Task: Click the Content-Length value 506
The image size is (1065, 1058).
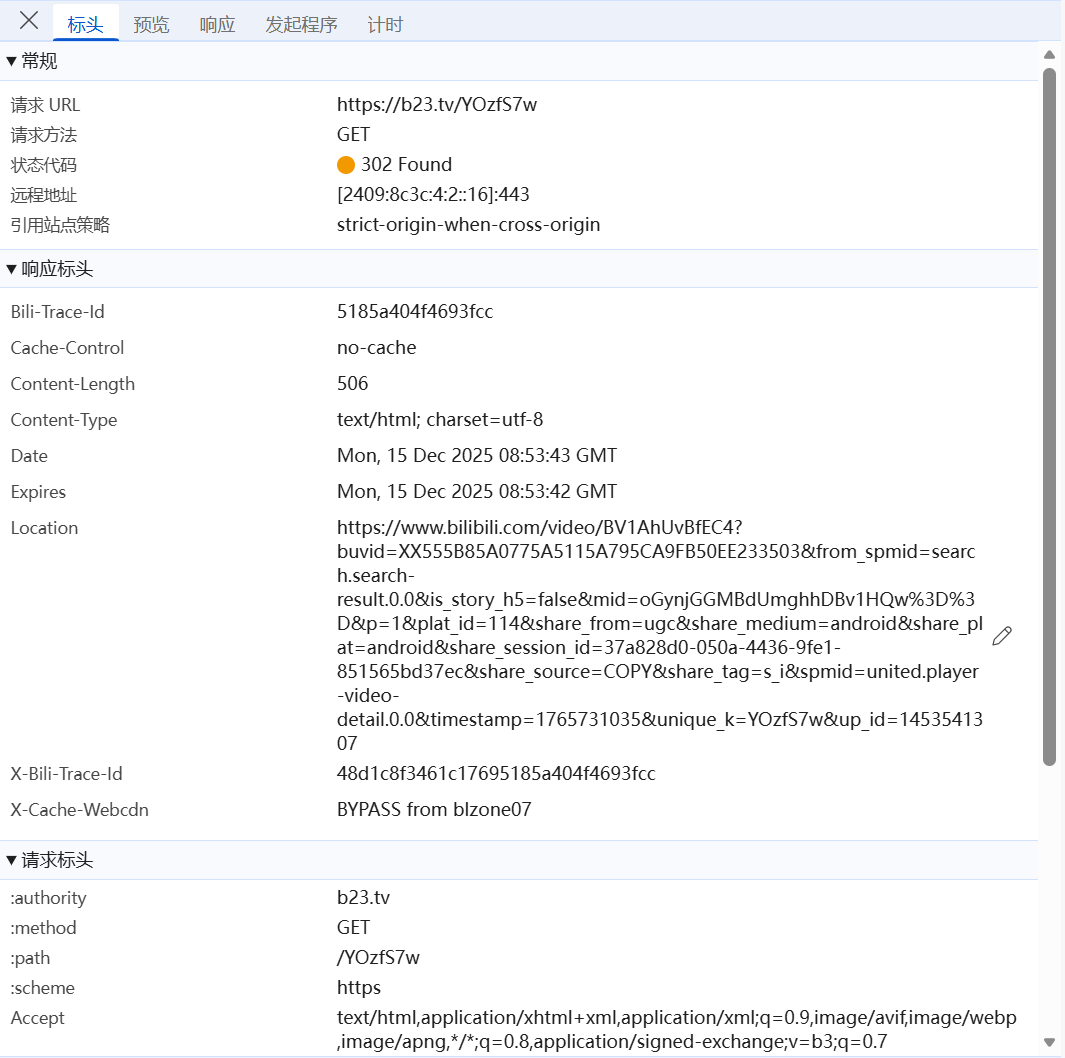Action: pyautogui.click(x=353, y=384)
